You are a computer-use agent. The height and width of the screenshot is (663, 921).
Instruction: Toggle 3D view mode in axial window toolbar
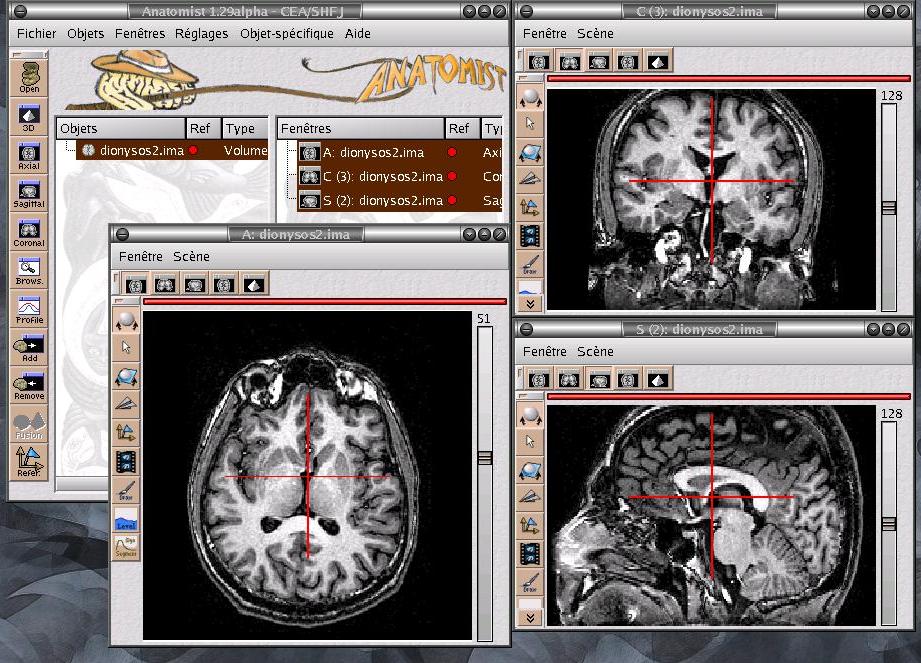point(254,285)
